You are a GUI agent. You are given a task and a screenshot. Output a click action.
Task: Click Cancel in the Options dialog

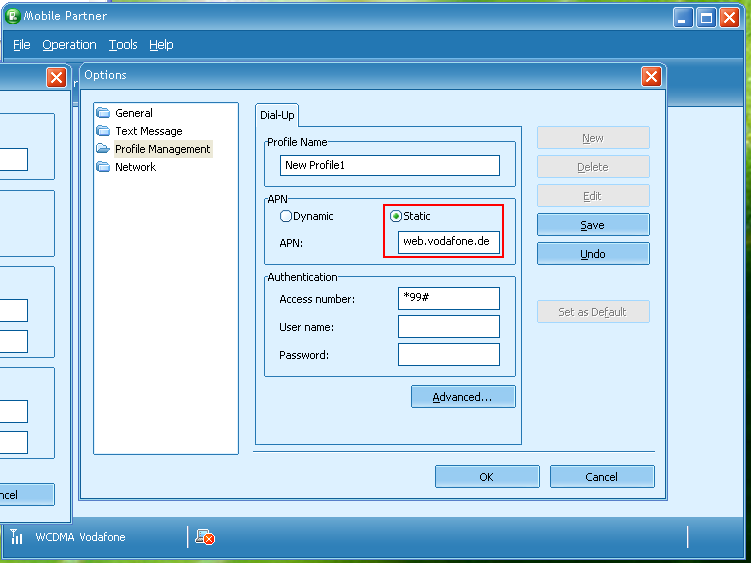coord(602,477)
